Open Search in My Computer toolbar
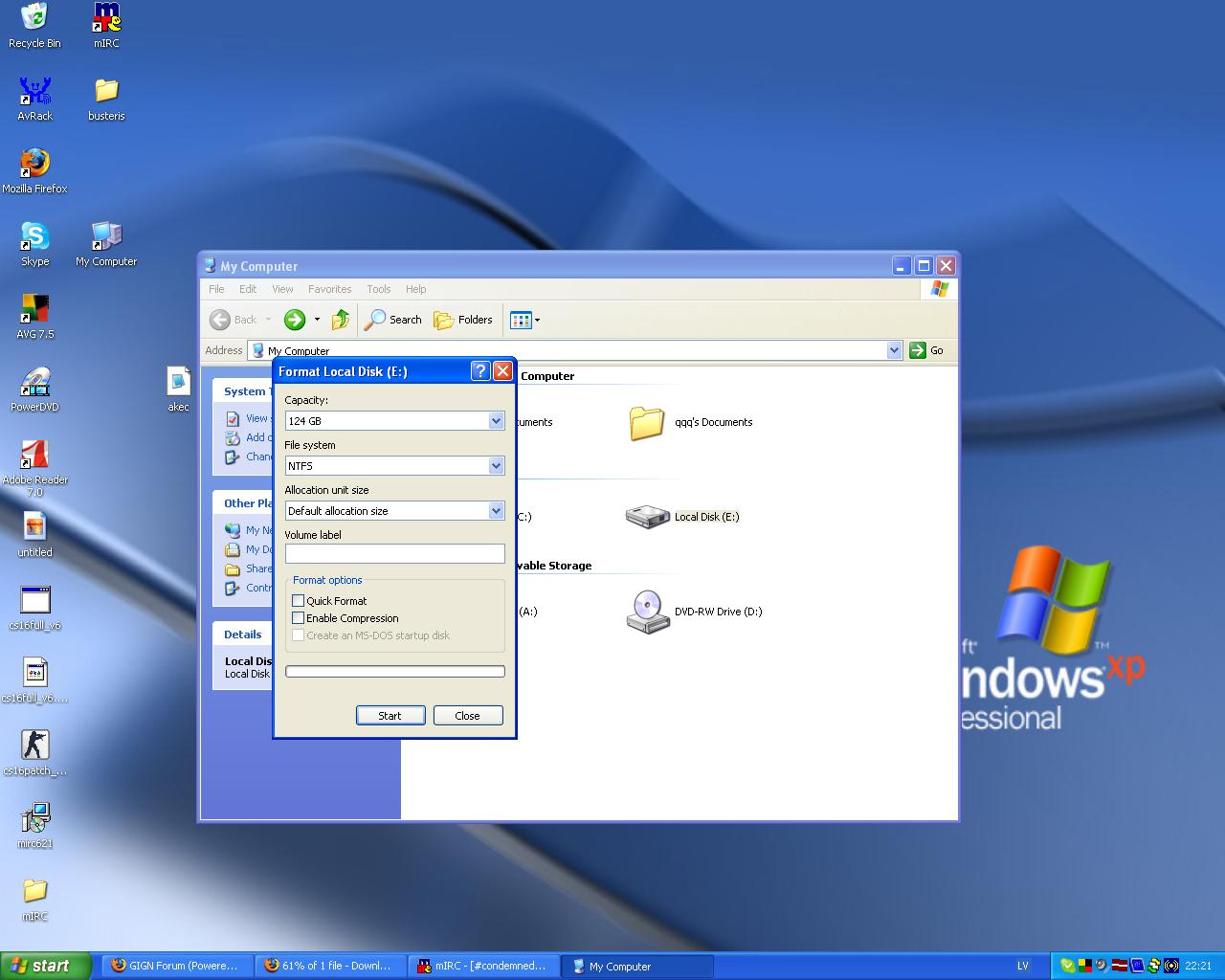This screenshot has height=980, width=1225. 393,320
